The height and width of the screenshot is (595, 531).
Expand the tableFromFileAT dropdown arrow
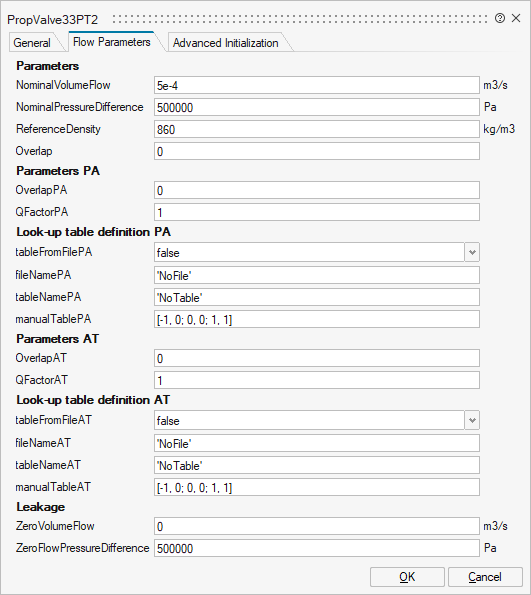click(472, 420)
